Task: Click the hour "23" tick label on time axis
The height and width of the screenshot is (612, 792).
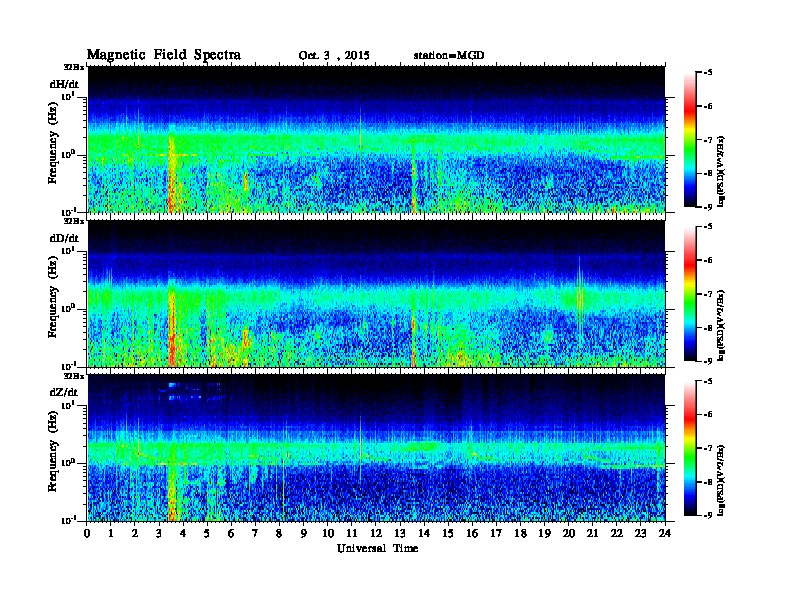Action: (x=640, y=533)
